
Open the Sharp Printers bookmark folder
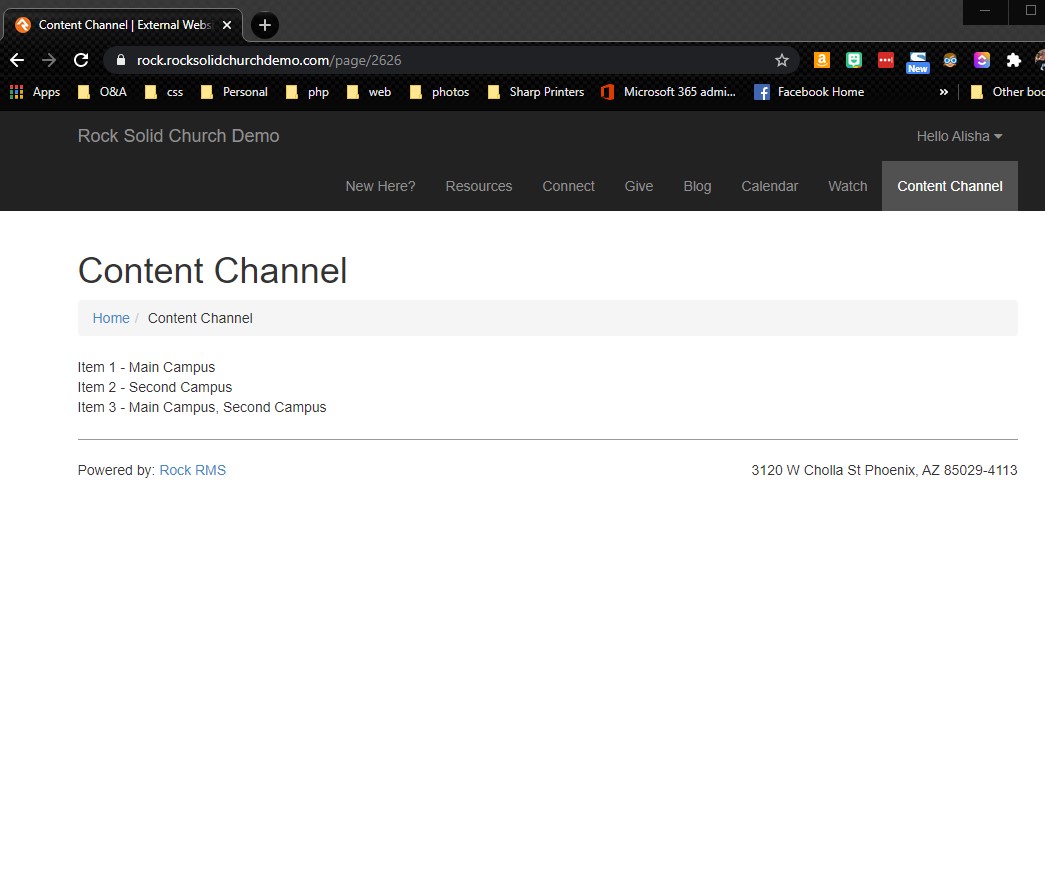click(536, 92)
